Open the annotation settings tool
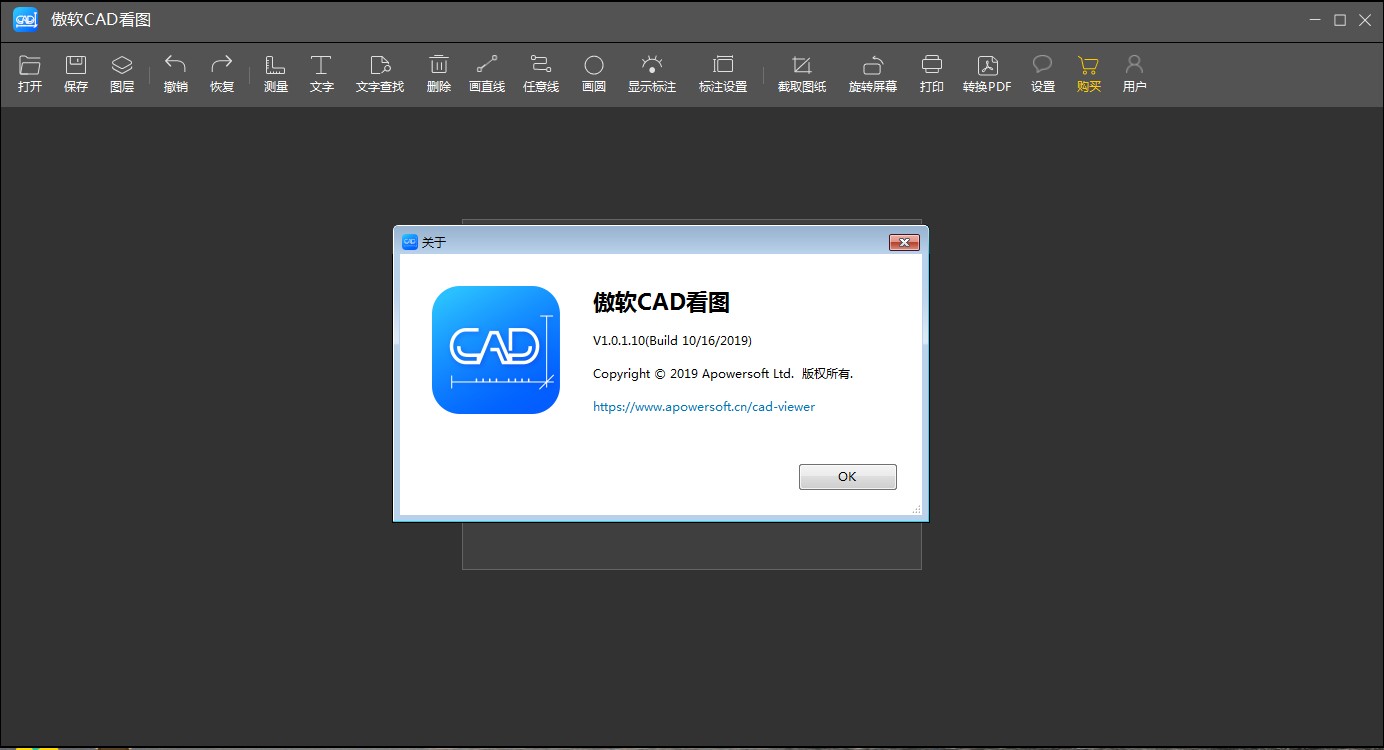This screenshot has height=750, width=1384. (x=722, y=73)
